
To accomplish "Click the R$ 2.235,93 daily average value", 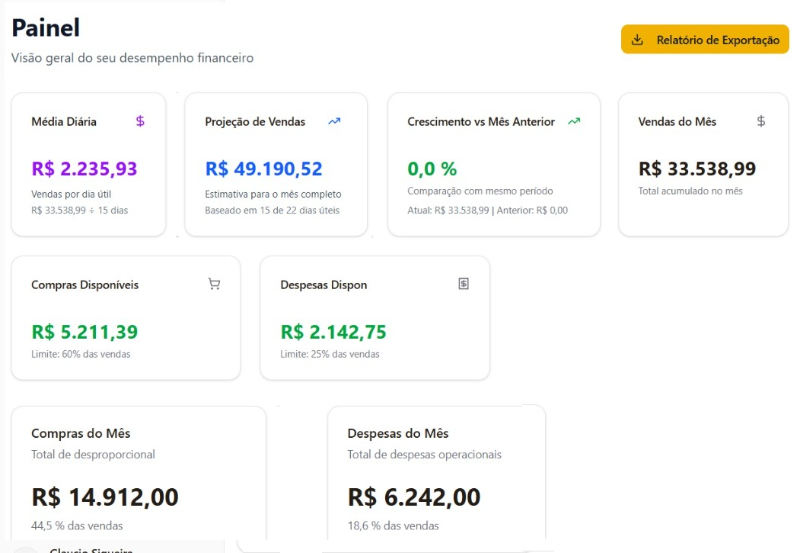I will [x=84, y=169].
